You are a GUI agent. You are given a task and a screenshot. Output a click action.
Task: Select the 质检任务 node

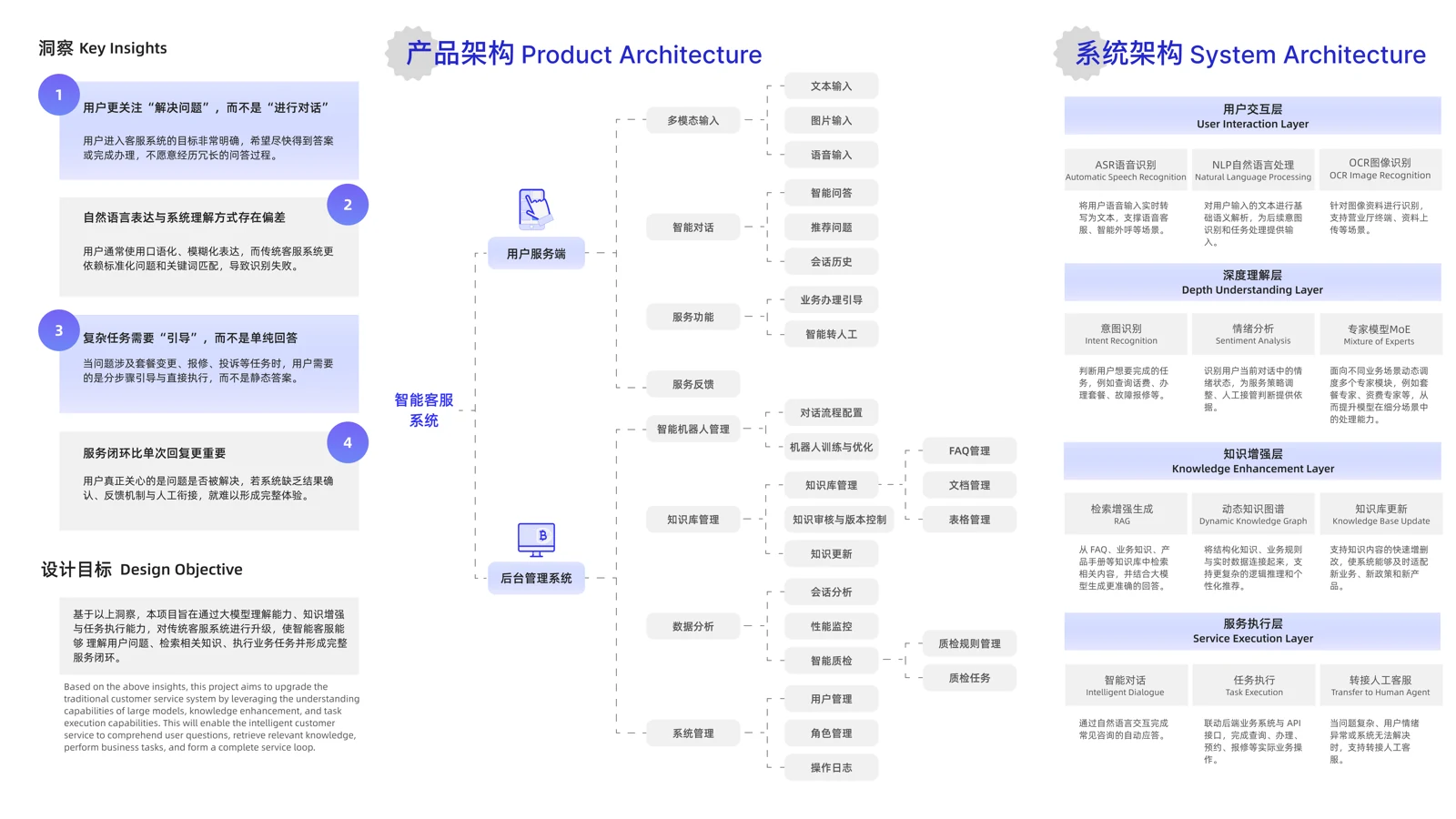click(969, 678)
